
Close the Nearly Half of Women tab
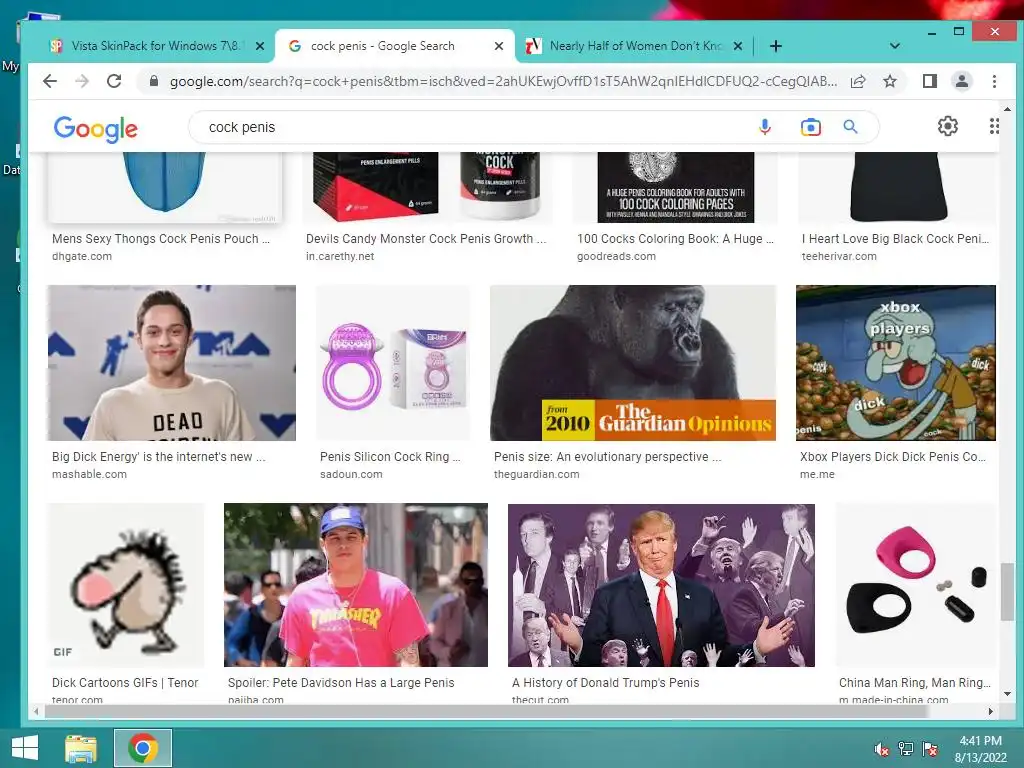tap(737, 46)
